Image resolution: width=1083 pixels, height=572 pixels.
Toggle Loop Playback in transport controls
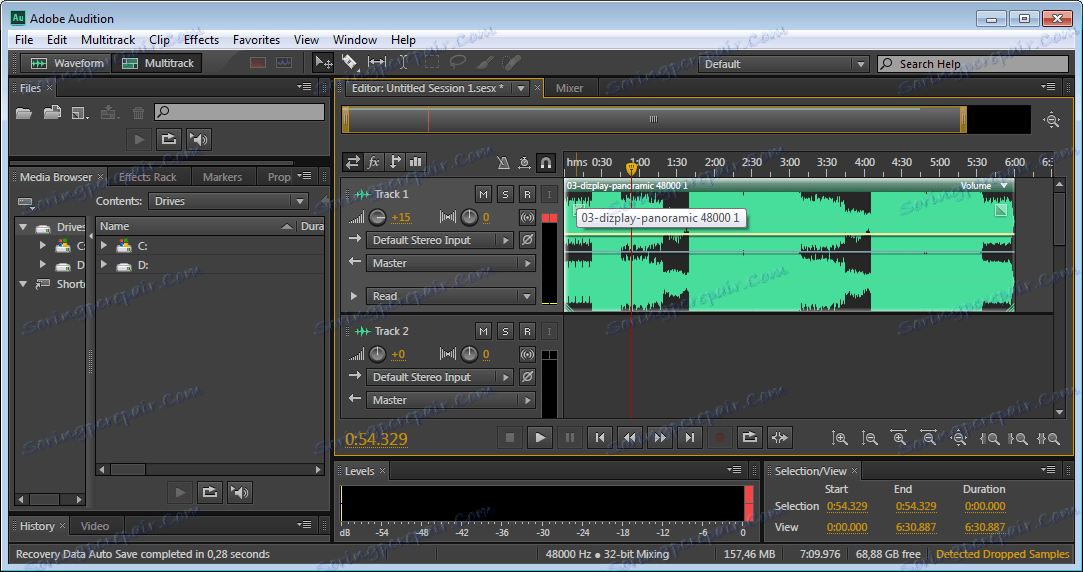(x=749, y=437)
